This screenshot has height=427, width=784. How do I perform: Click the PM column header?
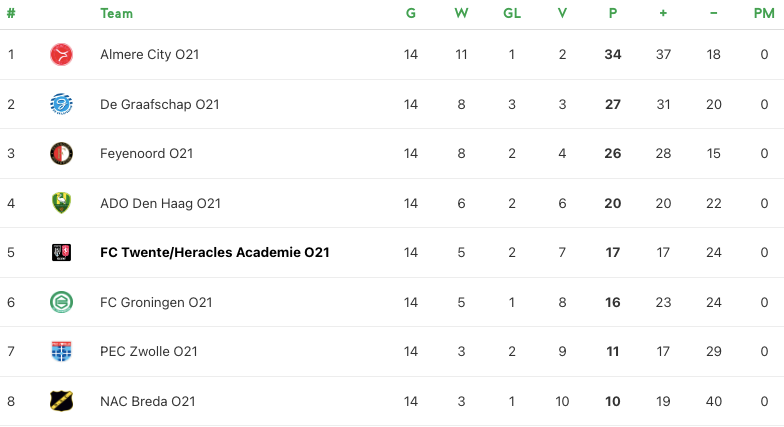tap(764, 13)
